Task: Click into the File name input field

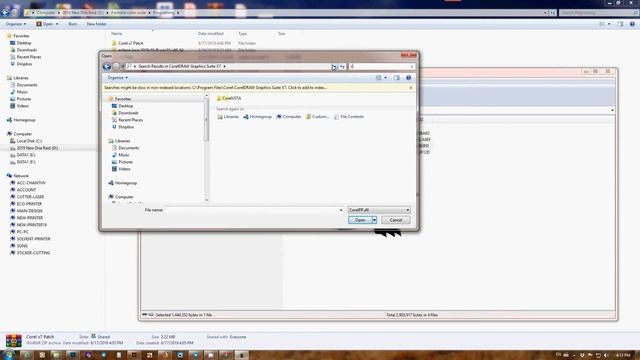Action: coord(251,210)
